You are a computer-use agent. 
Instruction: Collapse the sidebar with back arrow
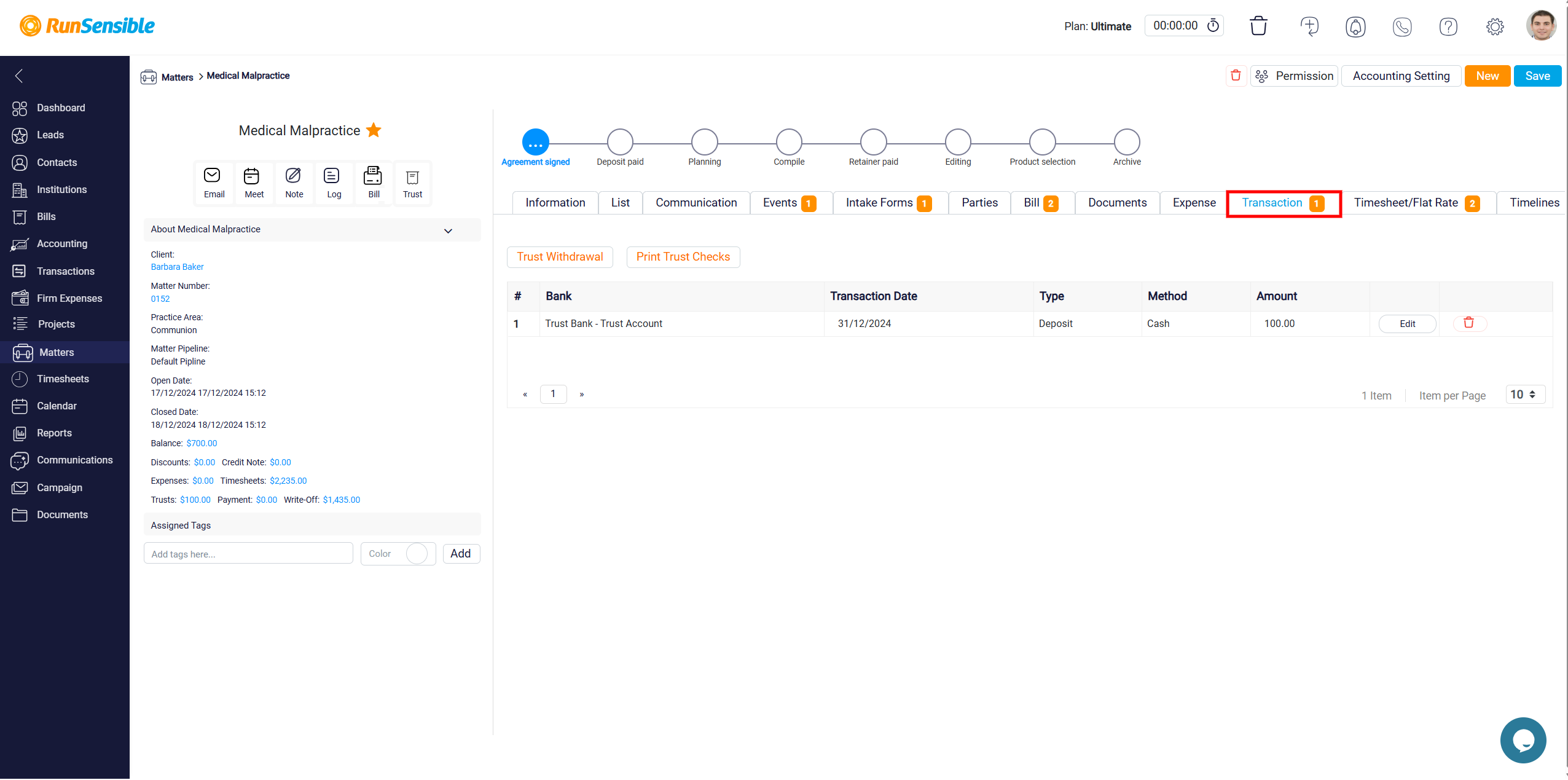tap(19, 76)
